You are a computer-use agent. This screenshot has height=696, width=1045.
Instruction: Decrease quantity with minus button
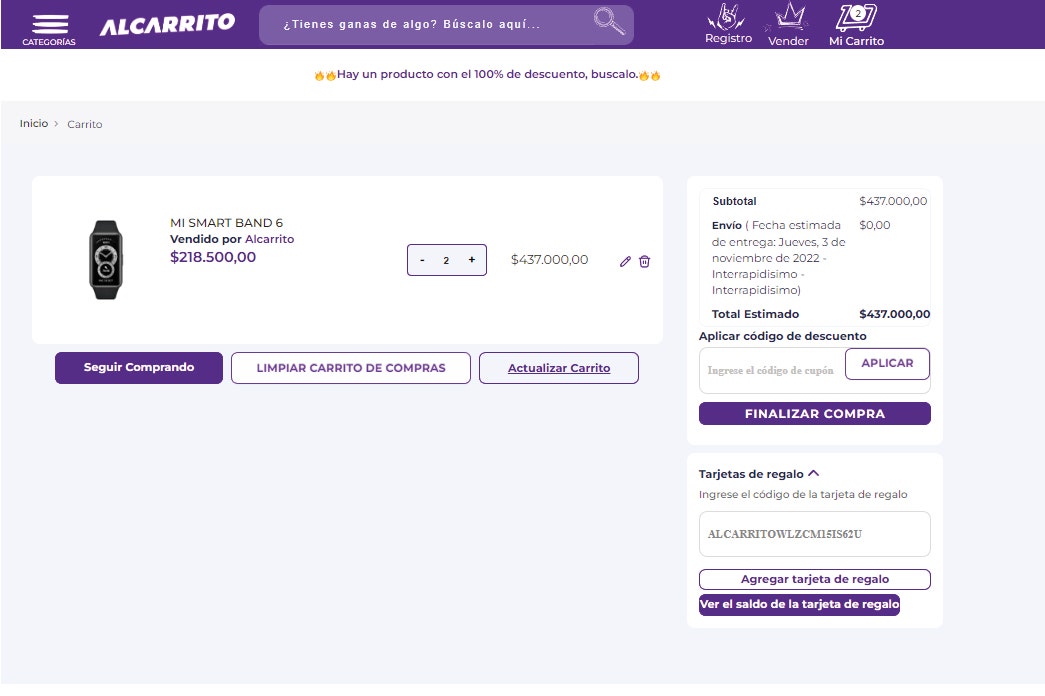422,260
